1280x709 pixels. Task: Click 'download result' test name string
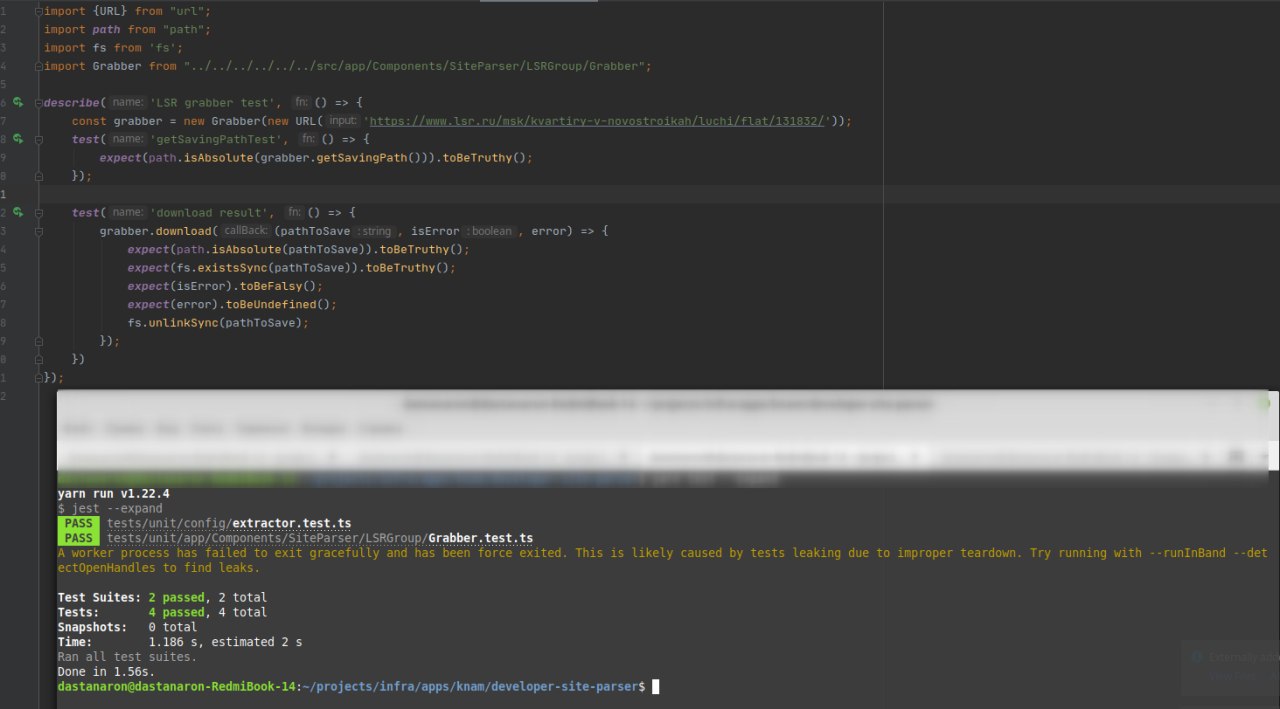pos(212,213)
